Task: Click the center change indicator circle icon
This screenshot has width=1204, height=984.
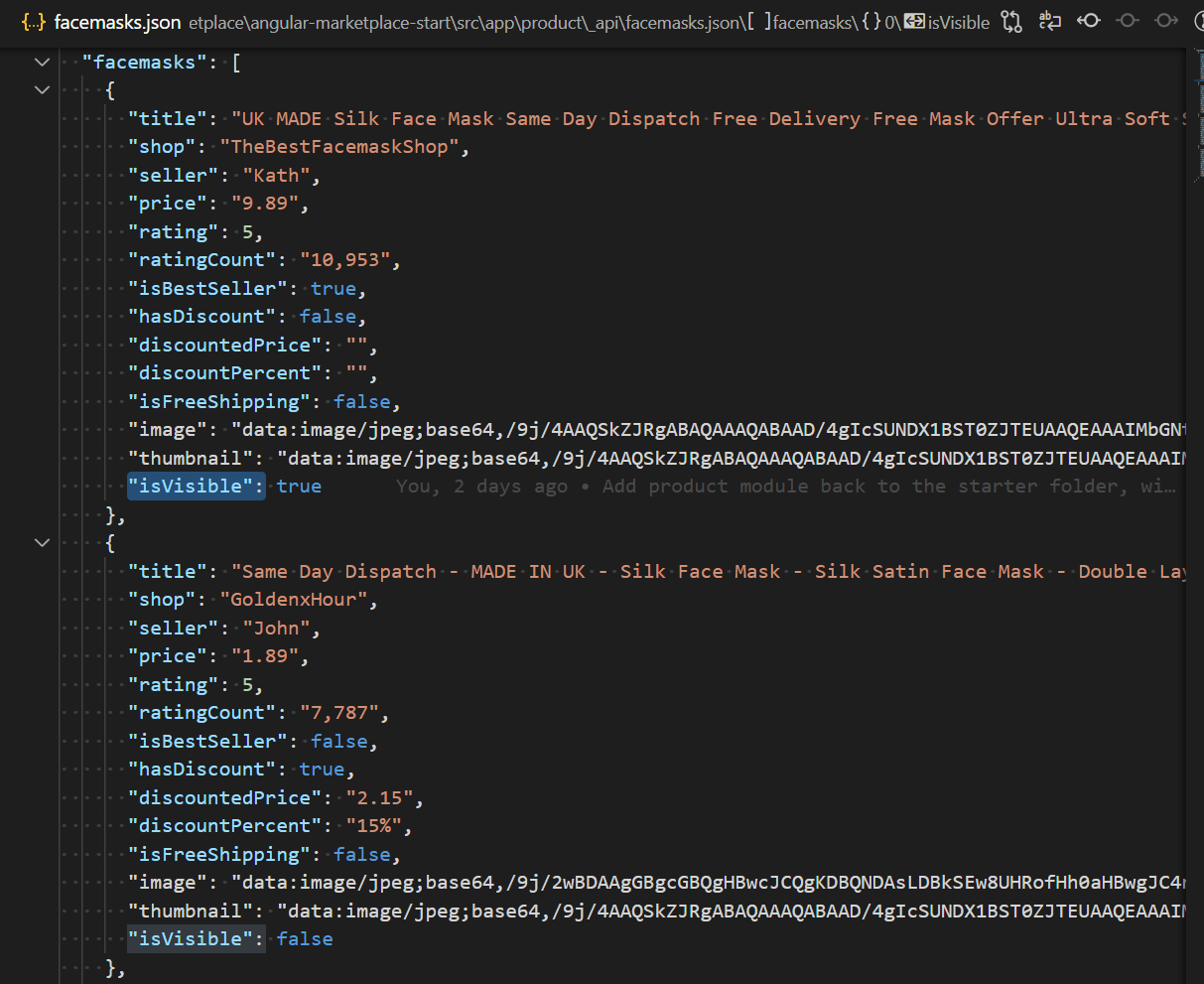Action: tap(1126, 20)
